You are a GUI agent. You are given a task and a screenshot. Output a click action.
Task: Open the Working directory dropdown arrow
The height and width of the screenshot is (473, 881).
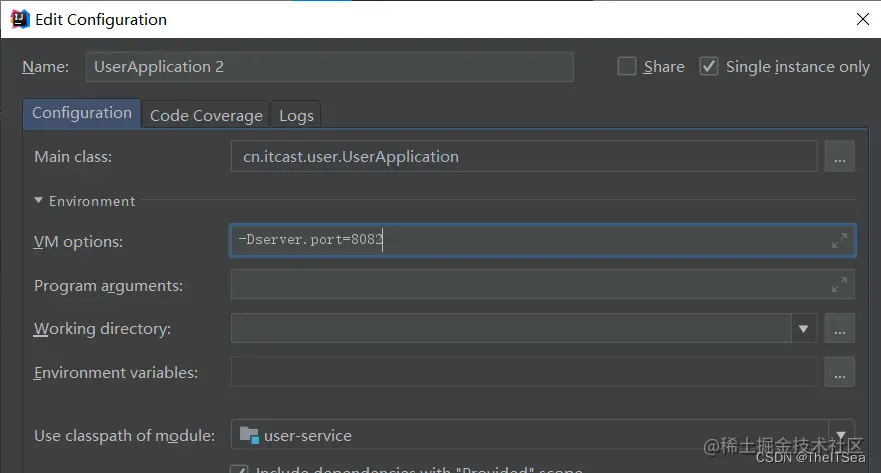[x=803, y=329]
